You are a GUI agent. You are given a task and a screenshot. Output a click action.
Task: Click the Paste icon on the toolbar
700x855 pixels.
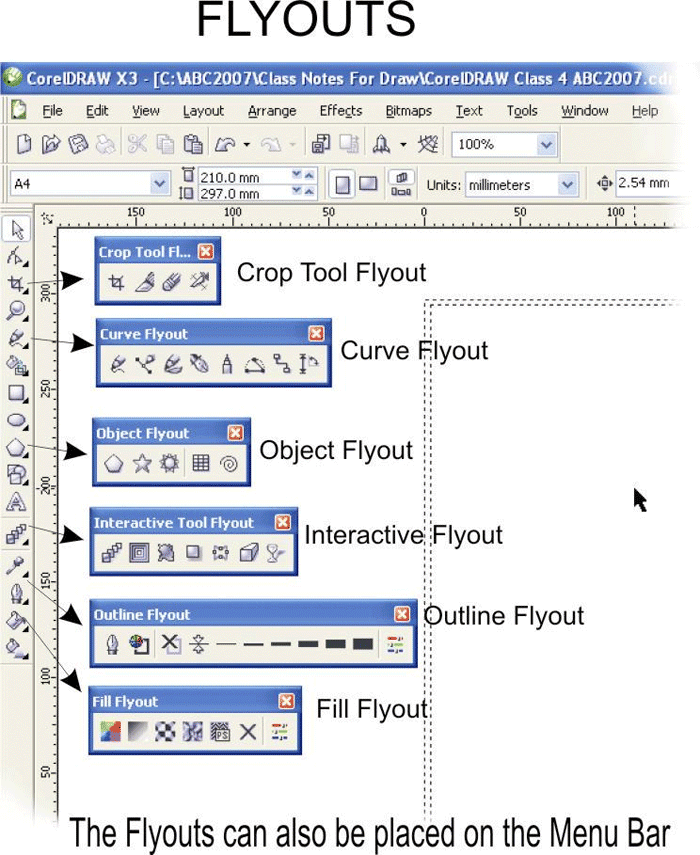coord(192,144)
